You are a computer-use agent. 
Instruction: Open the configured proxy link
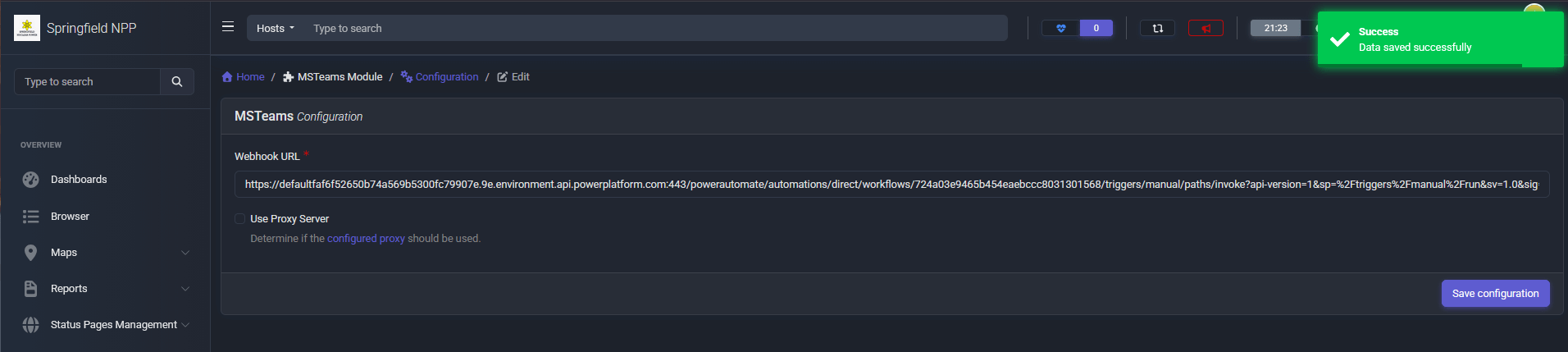click(x=366, y=239)
